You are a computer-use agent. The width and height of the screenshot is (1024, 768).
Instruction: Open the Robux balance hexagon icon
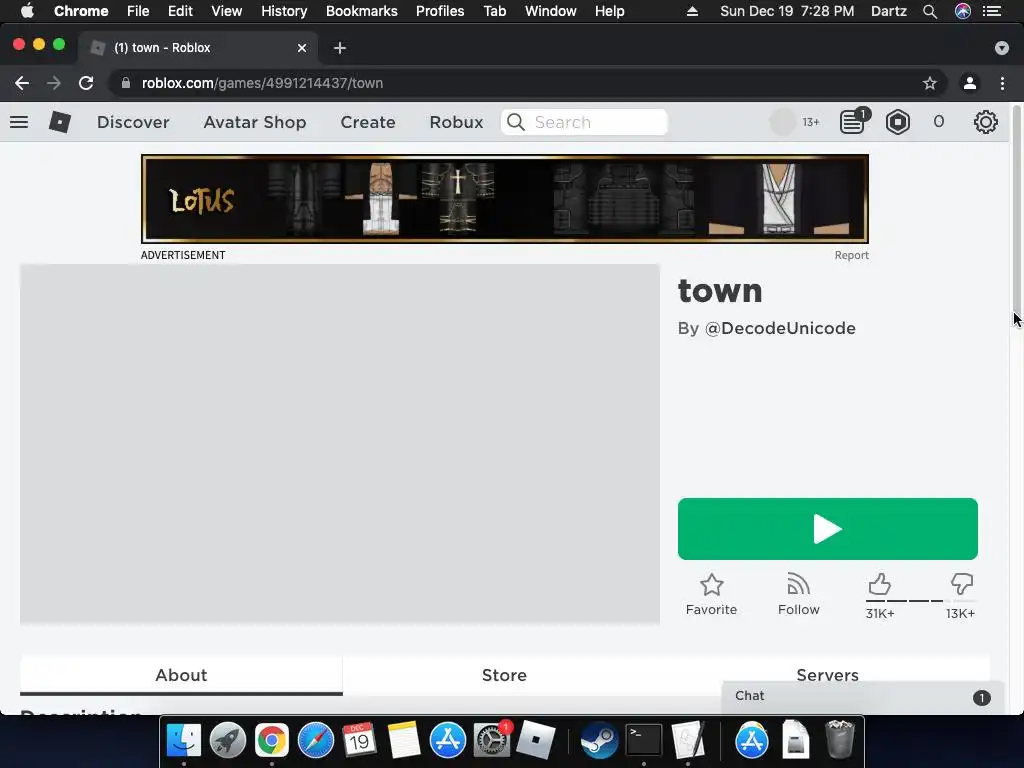tap(898, 122)
